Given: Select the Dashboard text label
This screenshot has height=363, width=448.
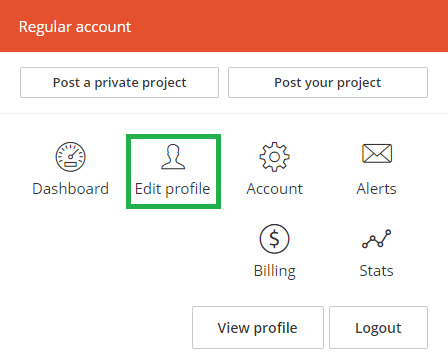Looking at the screenshot, I should [x=70, y=189].
